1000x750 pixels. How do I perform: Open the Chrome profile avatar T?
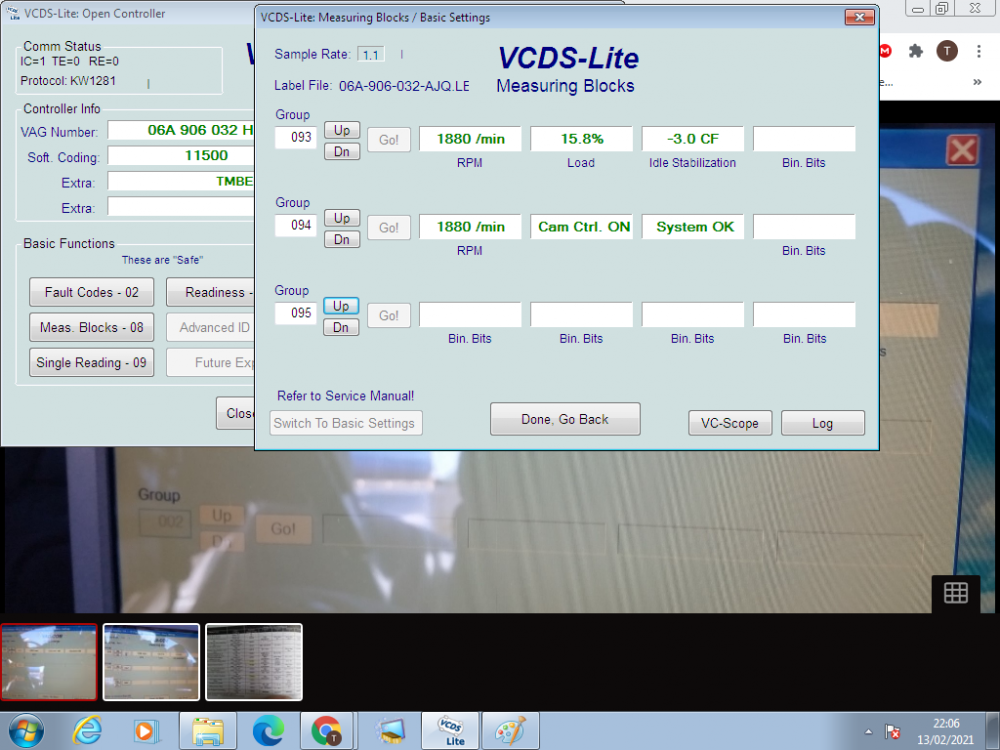[947, 51]
